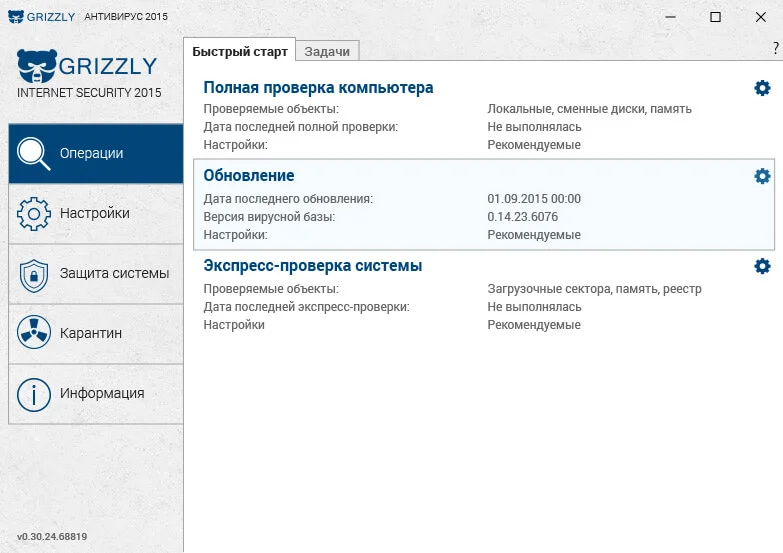Select Операции in the sidebar

coord(96,153)
